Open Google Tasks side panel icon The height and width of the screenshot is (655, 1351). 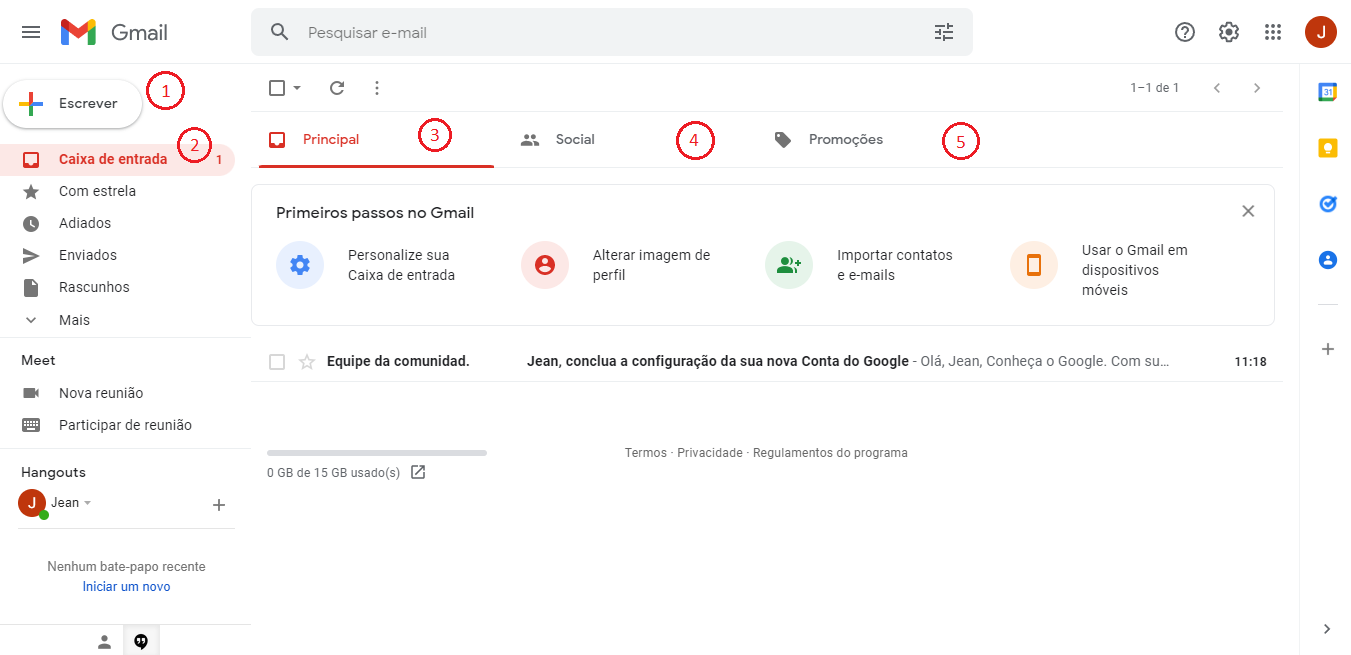(x=1328, y=204)
